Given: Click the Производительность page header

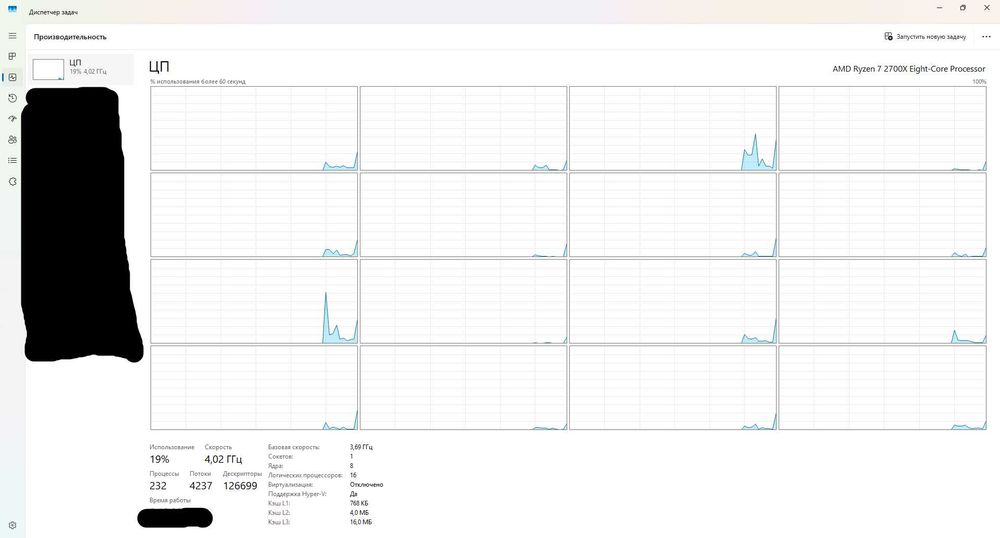Looking at the screenshot, I should coord(70,37).
